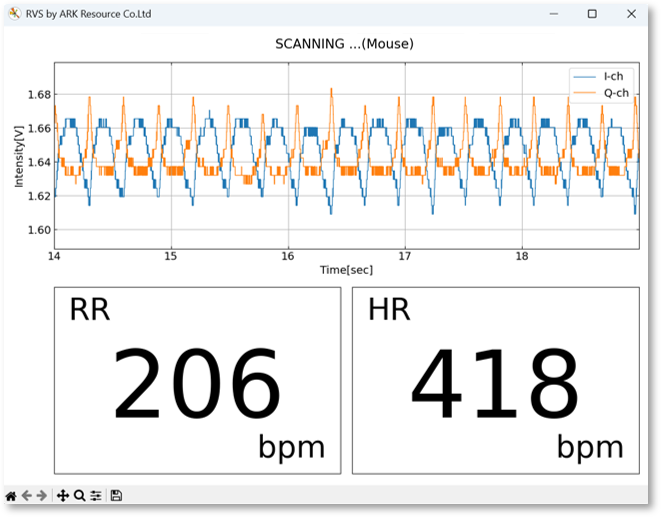Viewport: 661px width, 517px height.
Task: Click the RVS app icon in title bar
Action: 13,14
